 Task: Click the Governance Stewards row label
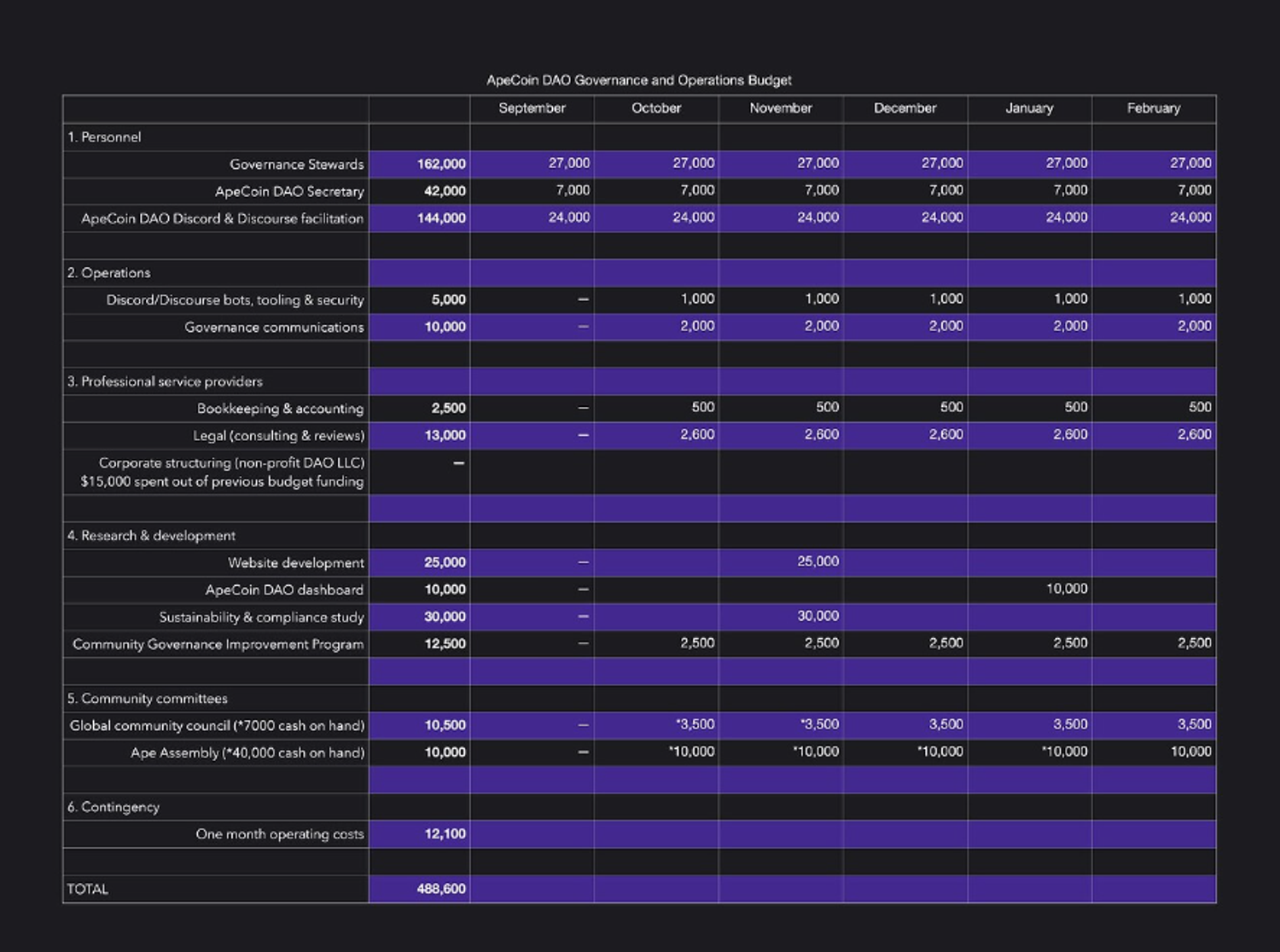tap(296, 164)
